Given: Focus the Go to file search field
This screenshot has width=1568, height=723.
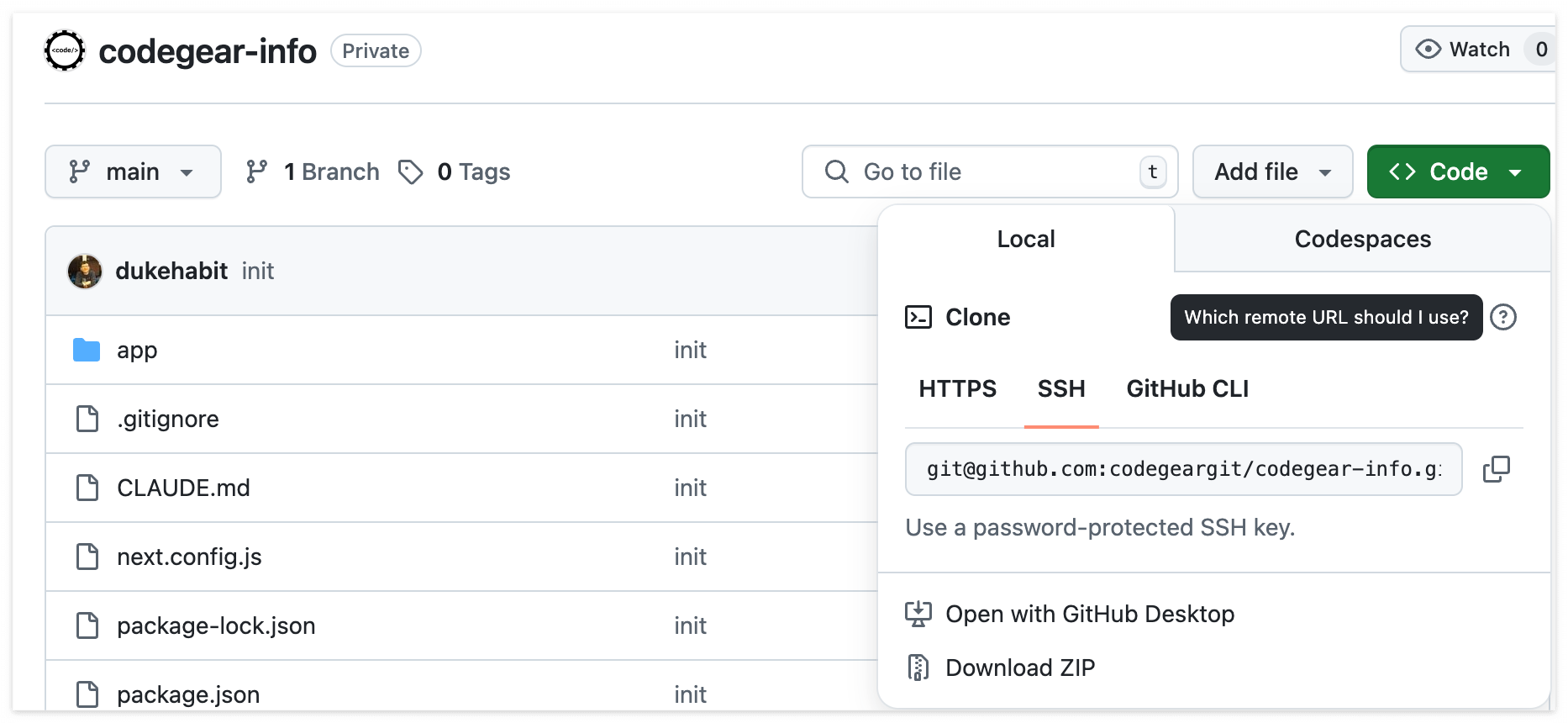Looking at the screenshot, I should [990, 172].
